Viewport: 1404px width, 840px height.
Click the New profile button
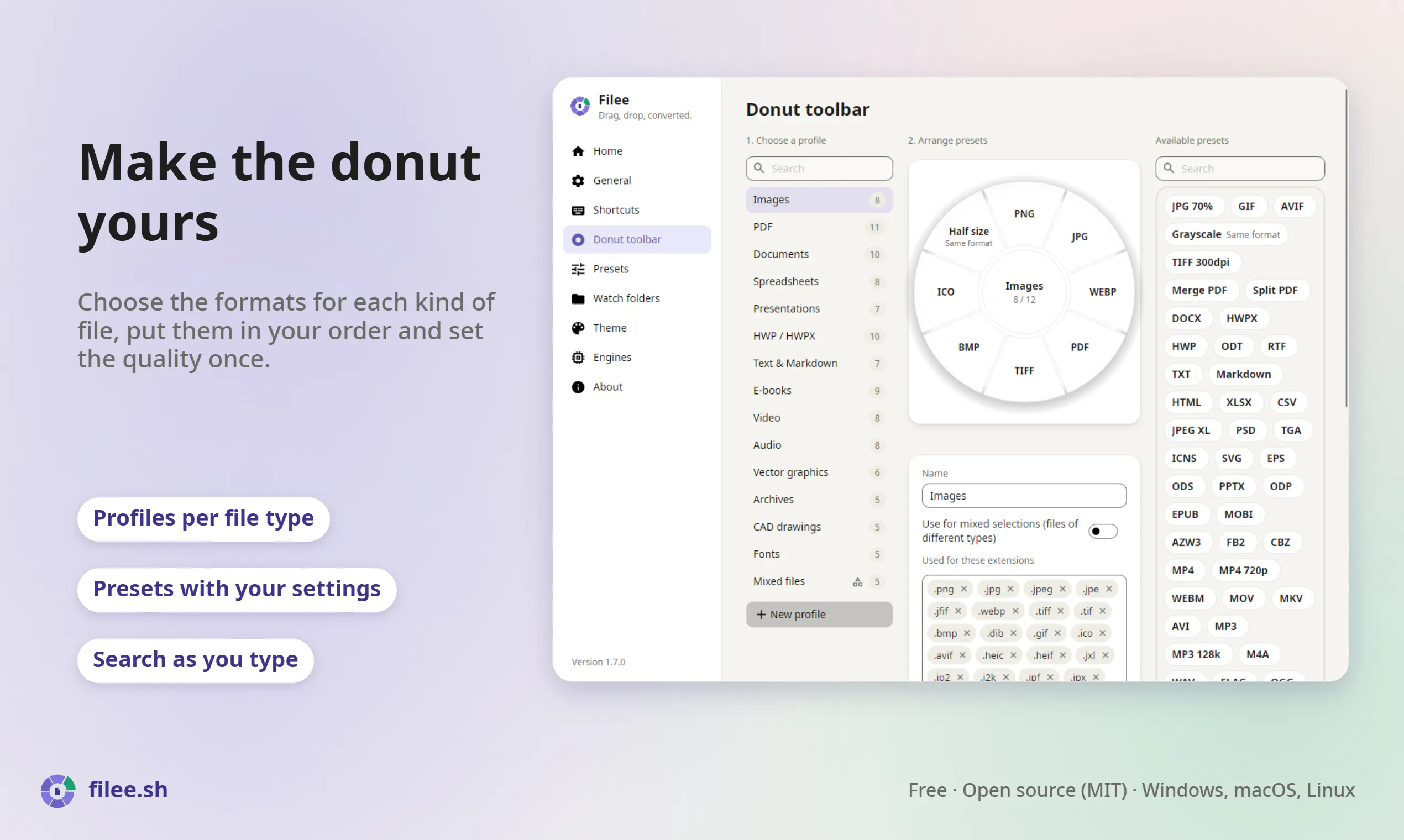click(819, 614)
